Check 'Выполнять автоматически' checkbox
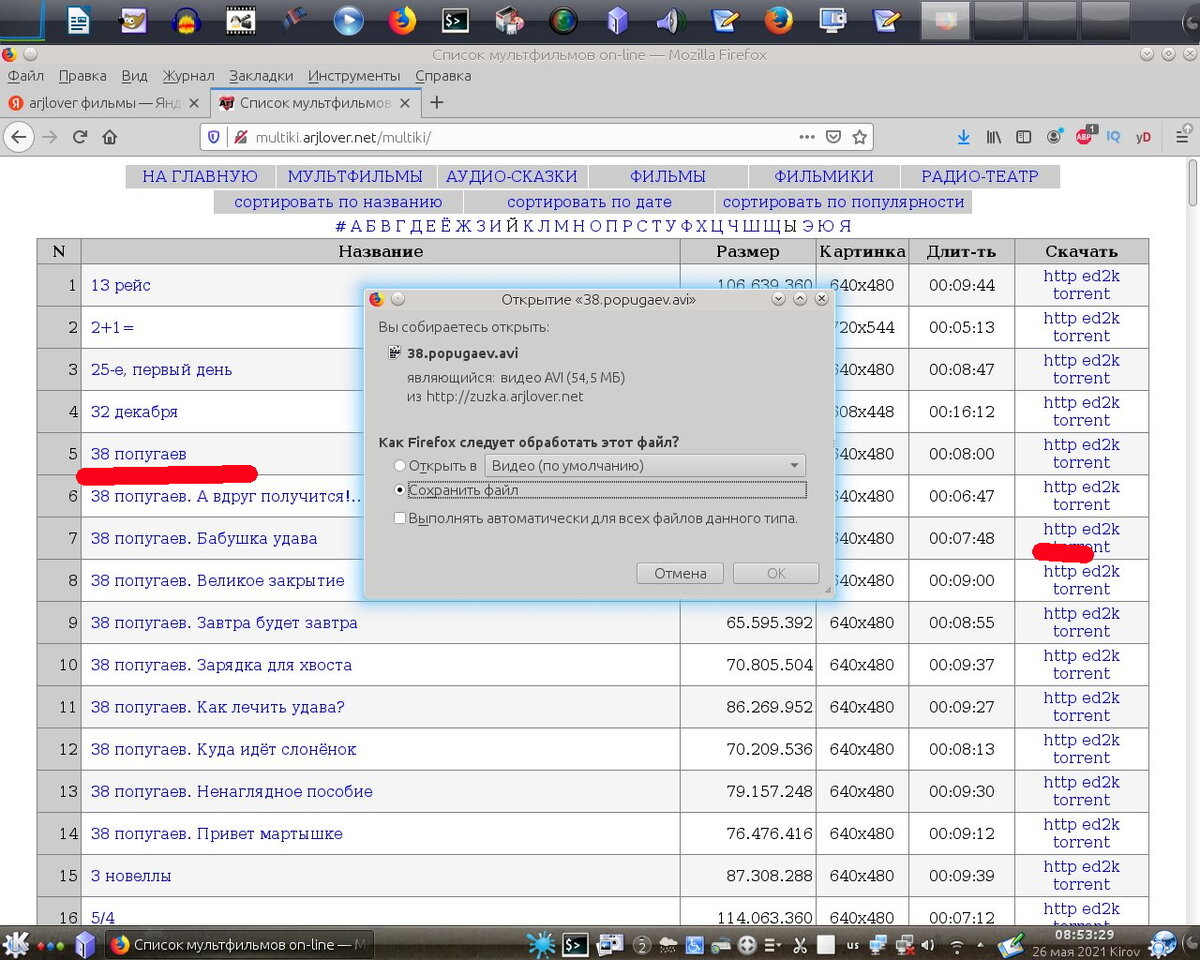The width and height of the screenshot is (1200, 960). tap(400, 518)
